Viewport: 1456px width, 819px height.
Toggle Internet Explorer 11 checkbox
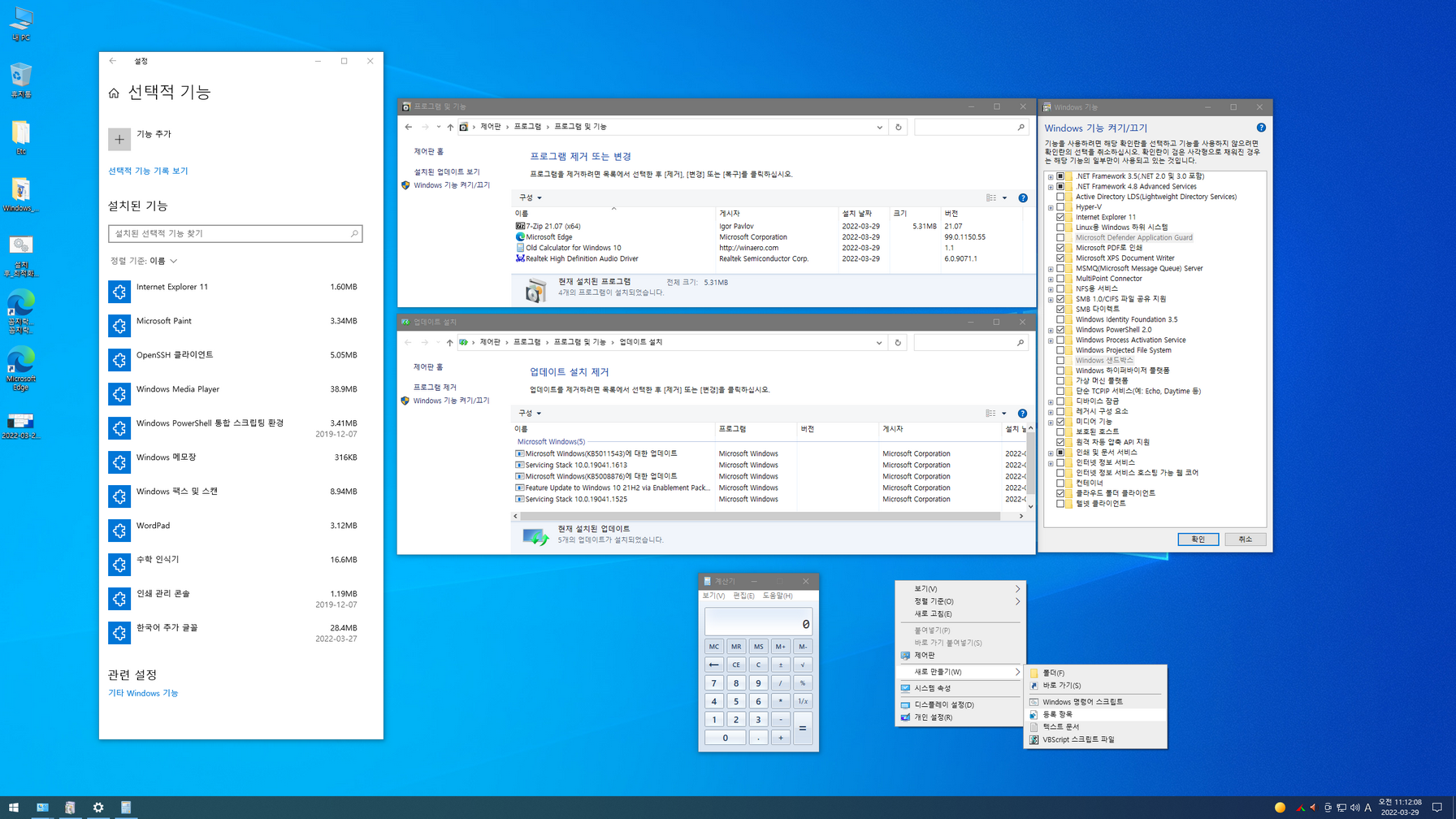(x=1060, y=217)
